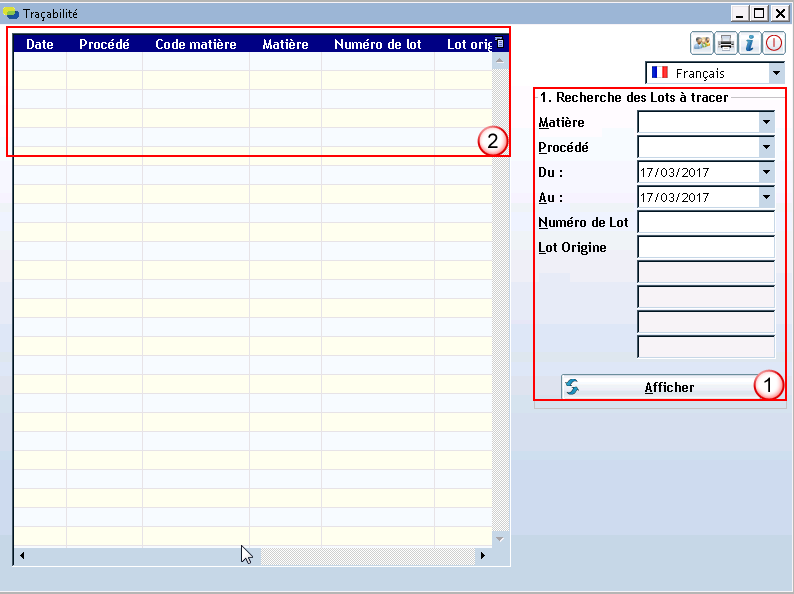Click the red power quit icon
This screenshot has height=594, width=794.
pos(774,43)
